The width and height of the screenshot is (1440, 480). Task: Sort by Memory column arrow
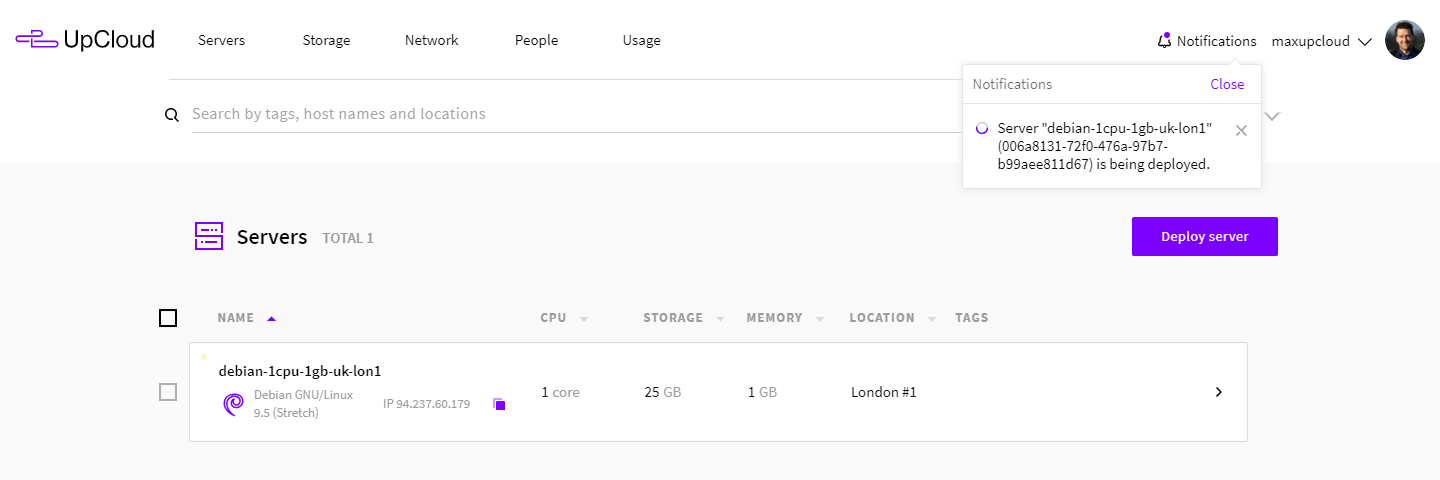(820, 319)
